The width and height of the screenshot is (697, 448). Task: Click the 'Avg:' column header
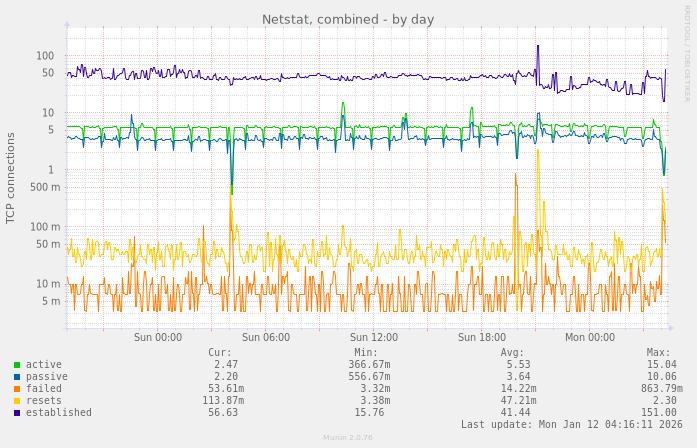pos(512,353)
